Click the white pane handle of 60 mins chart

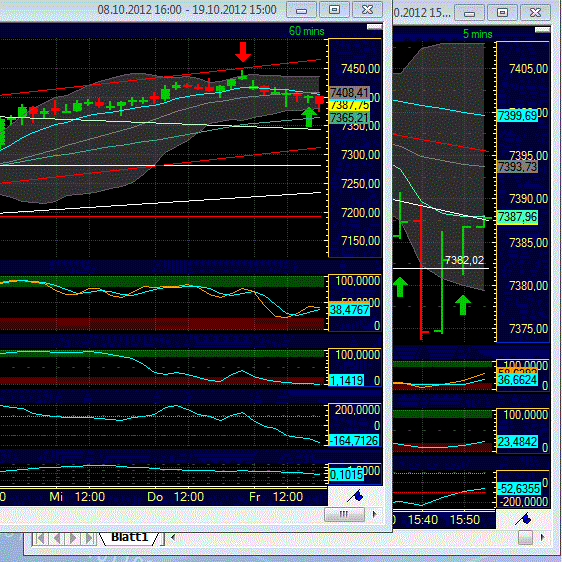point(374,27)
